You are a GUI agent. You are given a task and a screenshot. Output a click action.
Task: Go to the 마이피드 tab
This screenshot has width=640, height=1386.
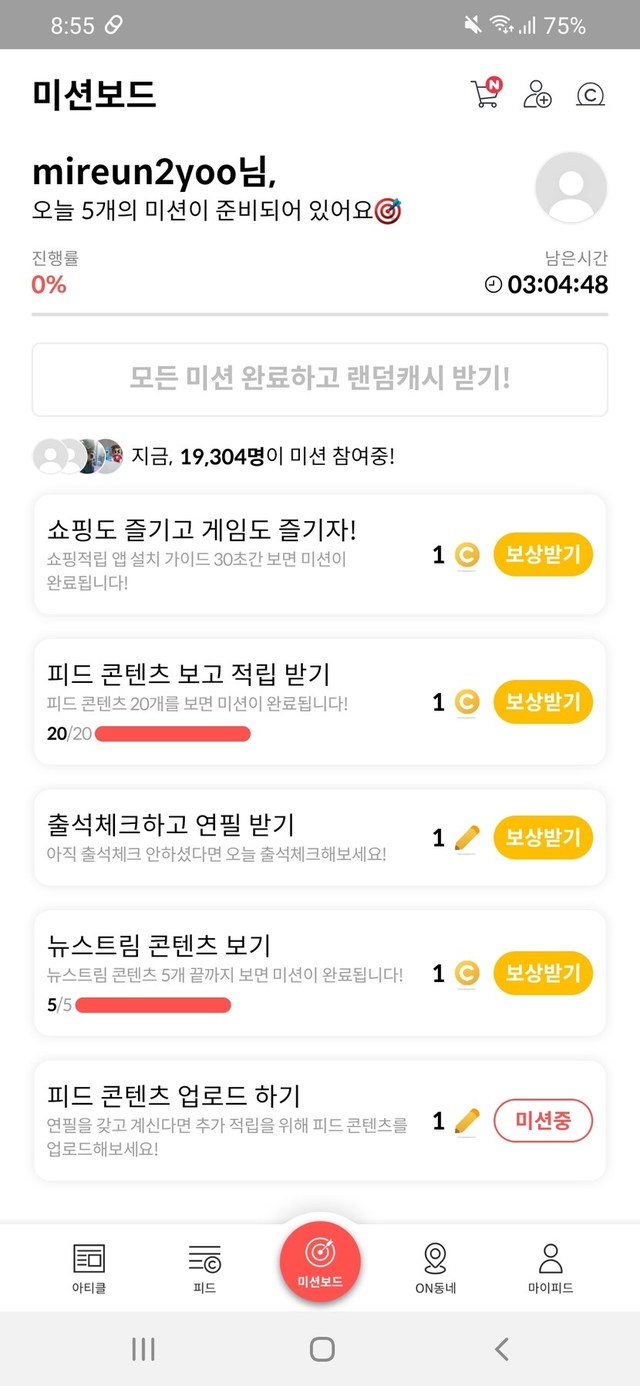550,1268
